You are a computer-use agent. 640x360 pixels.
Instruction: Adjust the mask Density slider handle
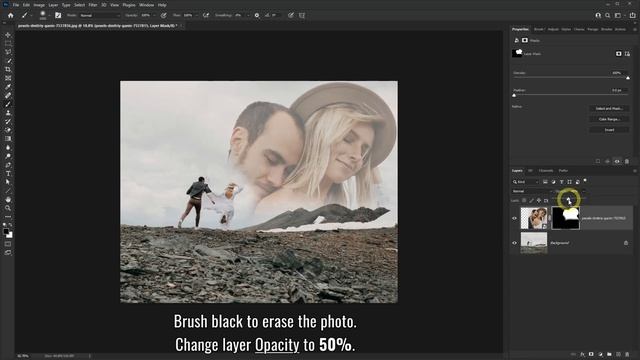(628, 78)
